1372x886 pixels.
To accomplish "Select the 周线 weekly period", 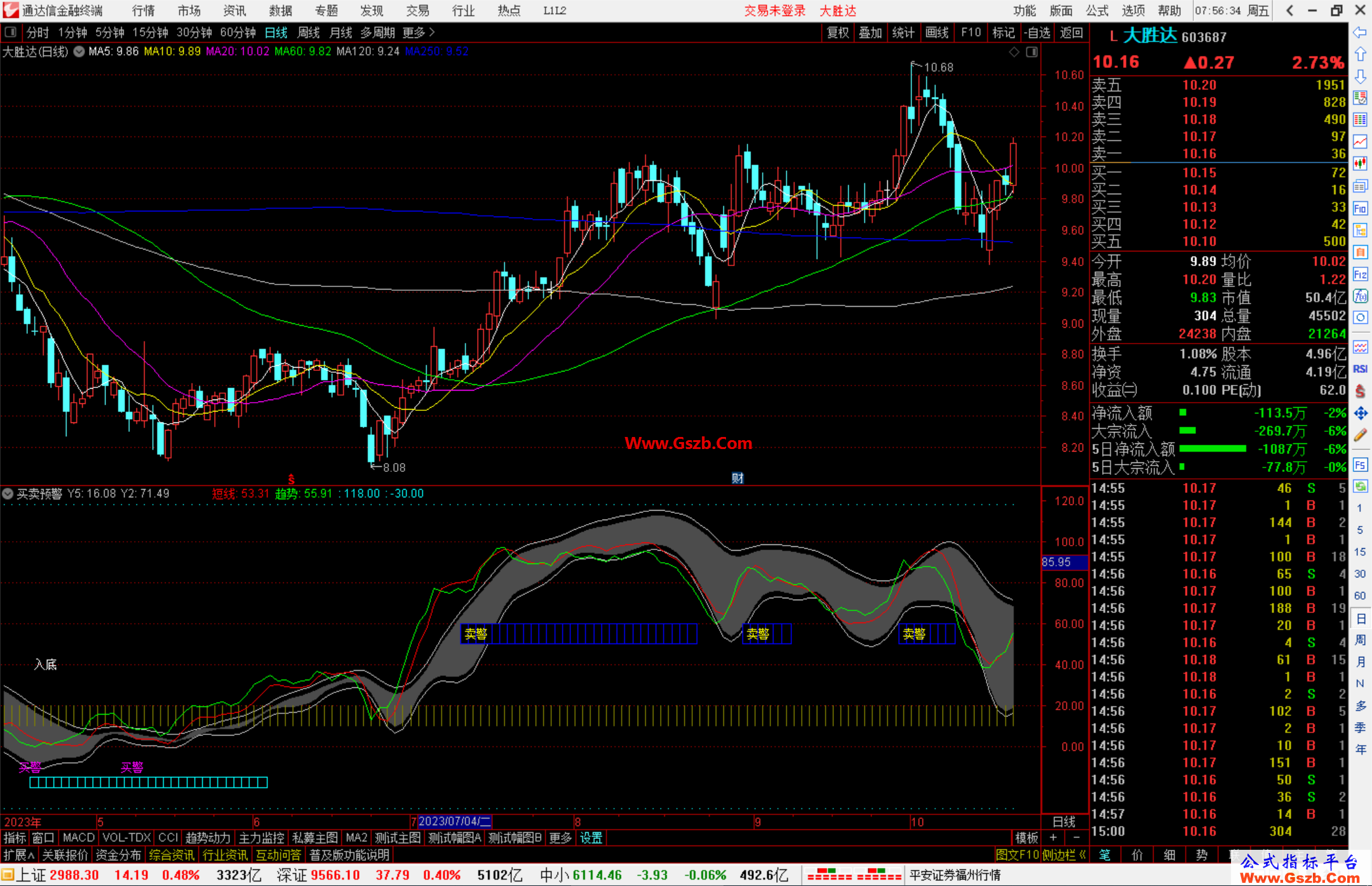I will (x=309, y=32).
